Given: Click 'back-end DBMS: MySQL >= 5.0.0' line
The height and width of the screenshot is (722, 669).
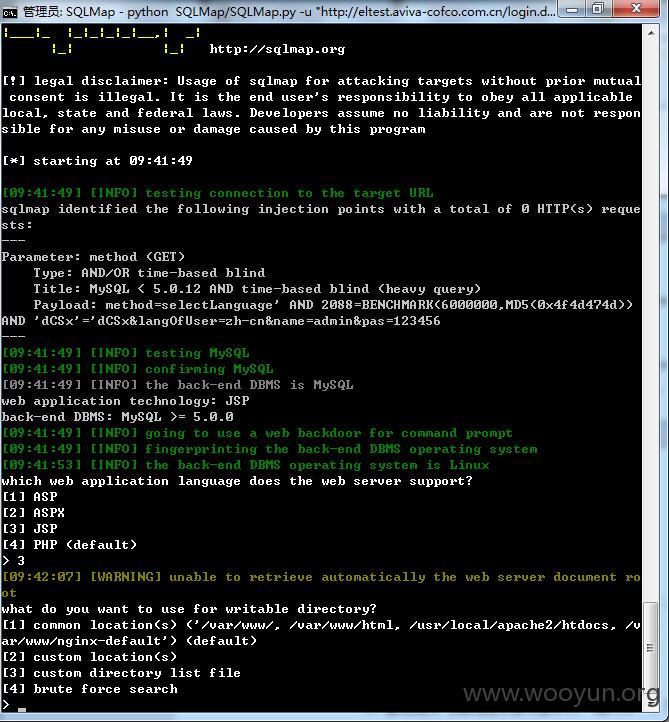Looking at the screenshot, I should coord(117,417).
